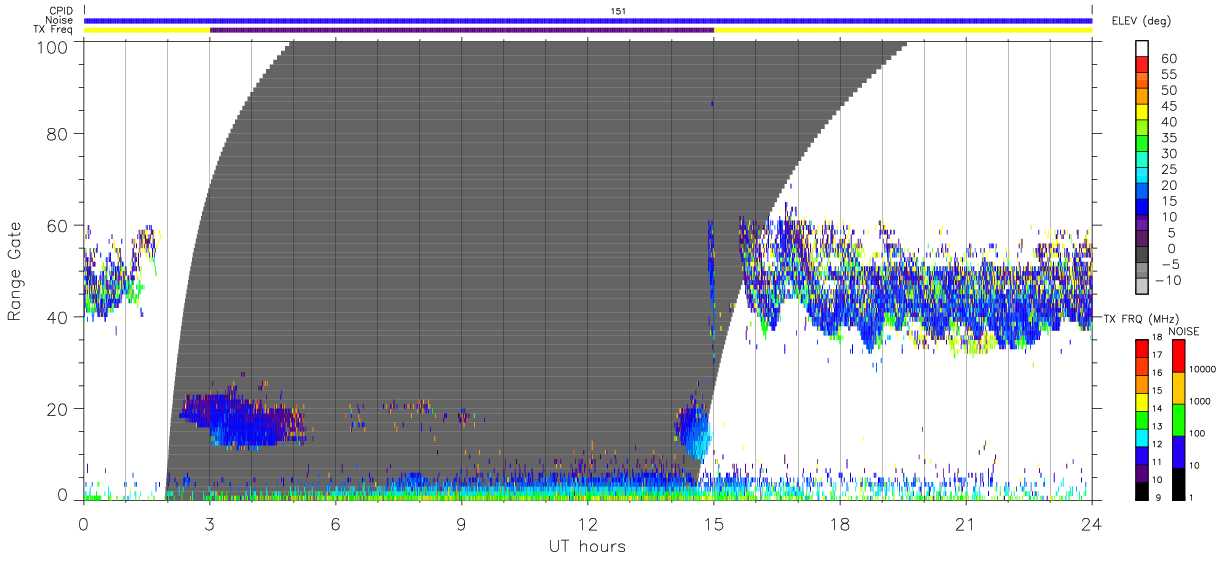Image resolution: width=1228 pixels, height=567 pixels.
Task: Click the 100 tick on the Range Gate axis
Action: pyautogui.click(x=53, y=46)
